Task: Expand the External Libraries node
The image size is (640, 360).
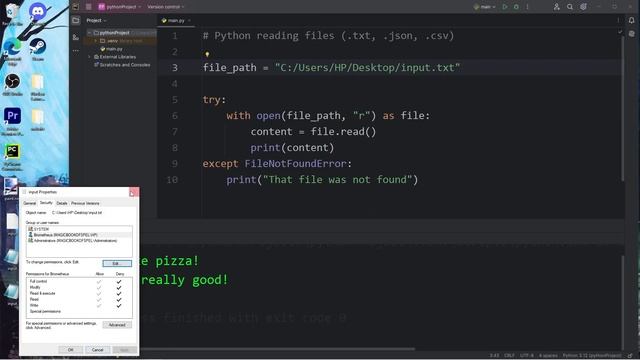Action: coord(89,57)
